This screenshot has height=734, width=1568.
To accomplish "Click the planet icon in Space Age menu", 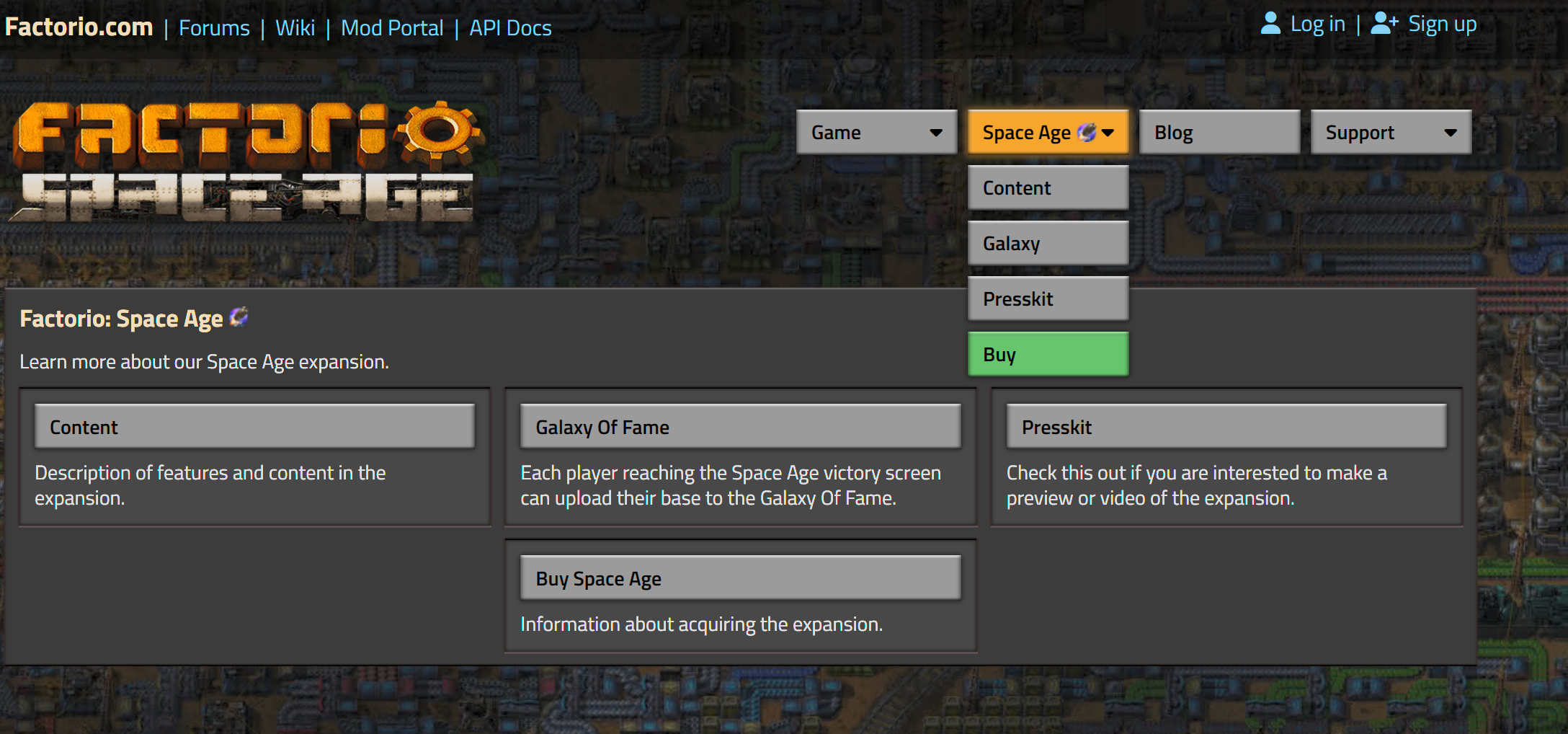I will click(1086, 132).
